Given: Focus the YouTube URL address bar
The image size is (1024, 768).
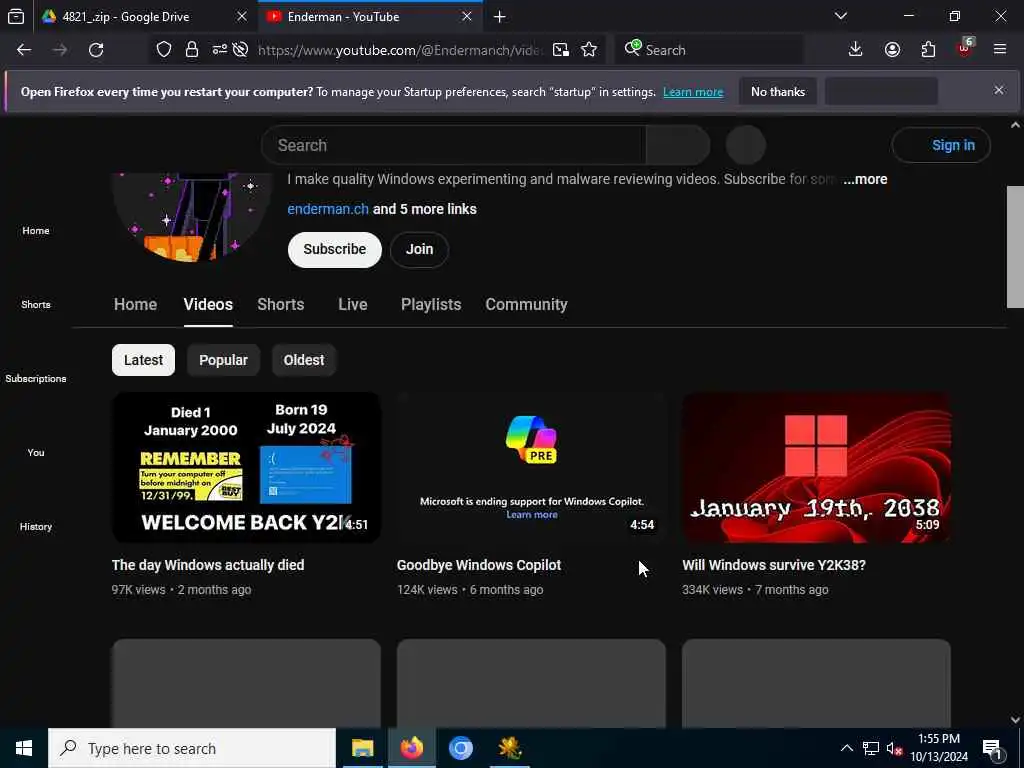Looking at the screenshot, I should (400, 50).
